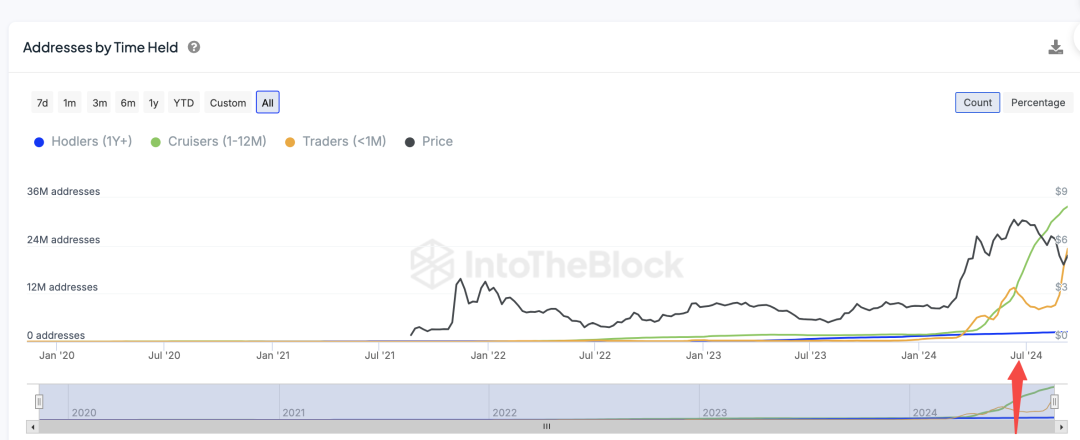Toggle the orange Traders (<1M) legend dot
This screenshot has height=440, width=1080.
290,142
